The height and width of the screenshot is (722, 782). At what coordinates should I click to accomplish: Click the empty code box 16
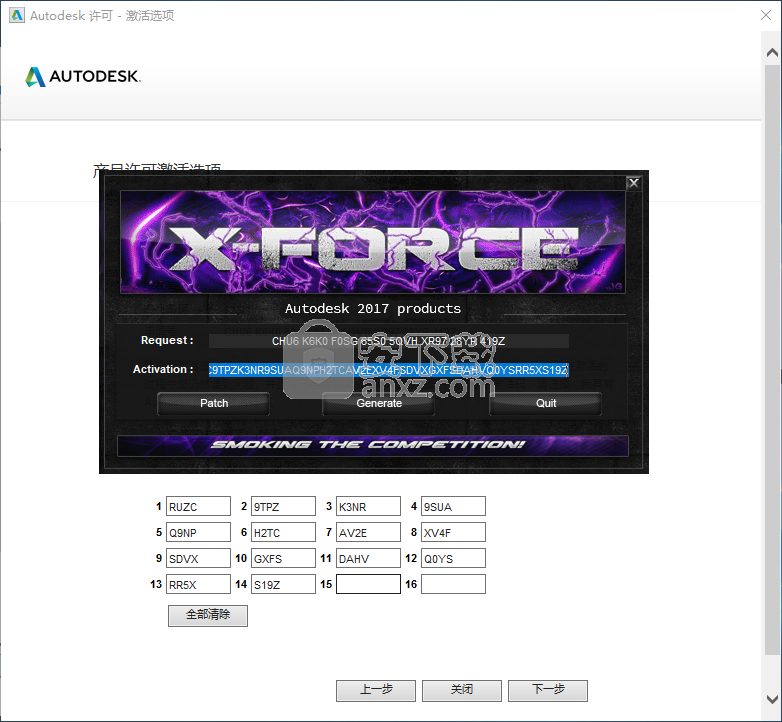pos(453,584)
